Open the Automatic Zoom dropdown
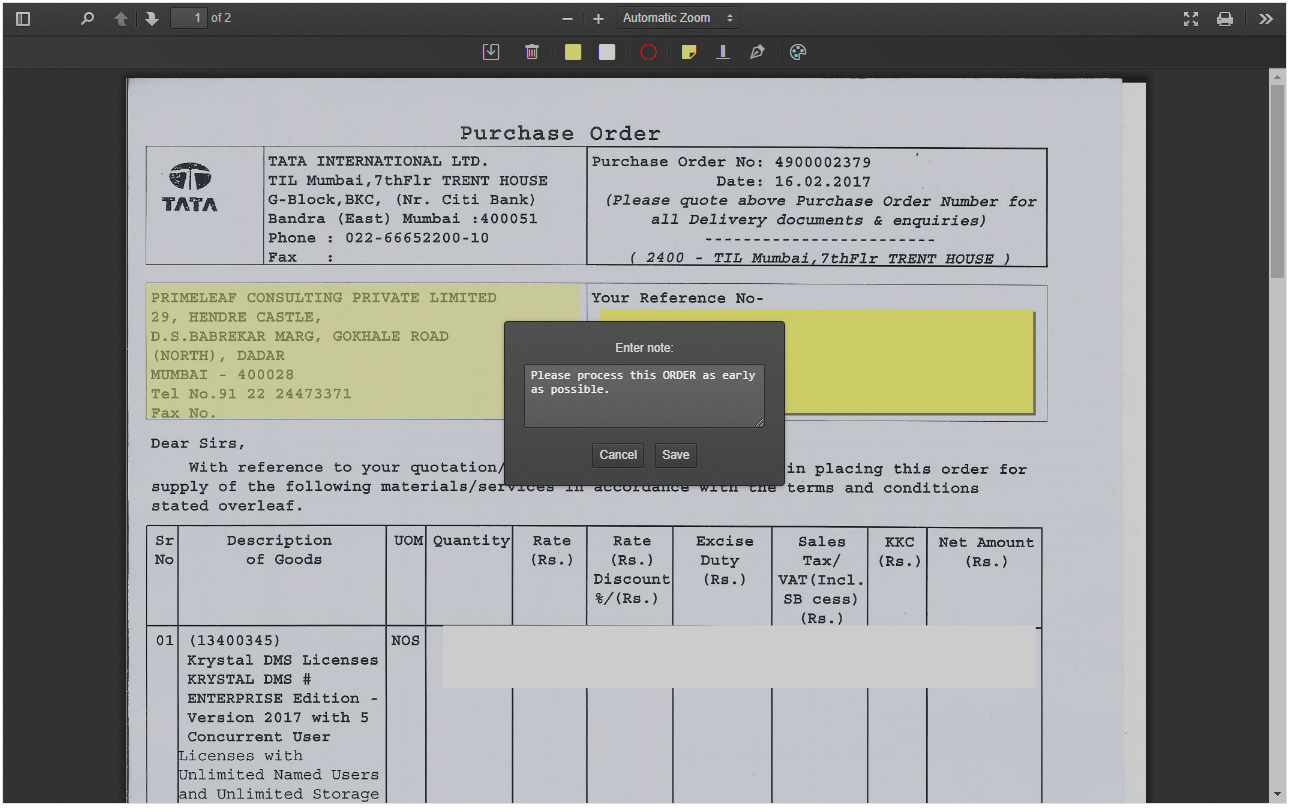 point(677,18)
